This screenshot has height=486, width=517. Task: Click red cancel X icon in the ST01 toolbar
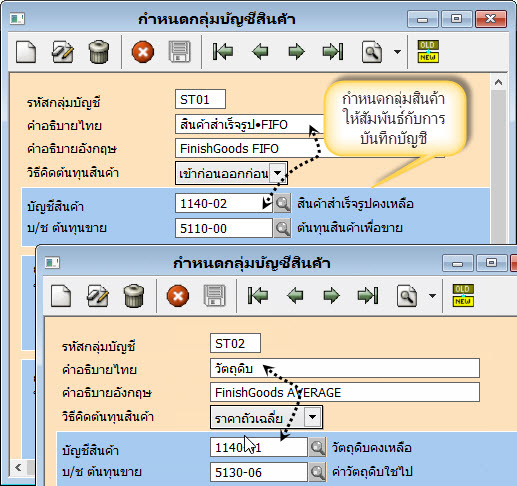pyautogui.click(x=143, y=52)
